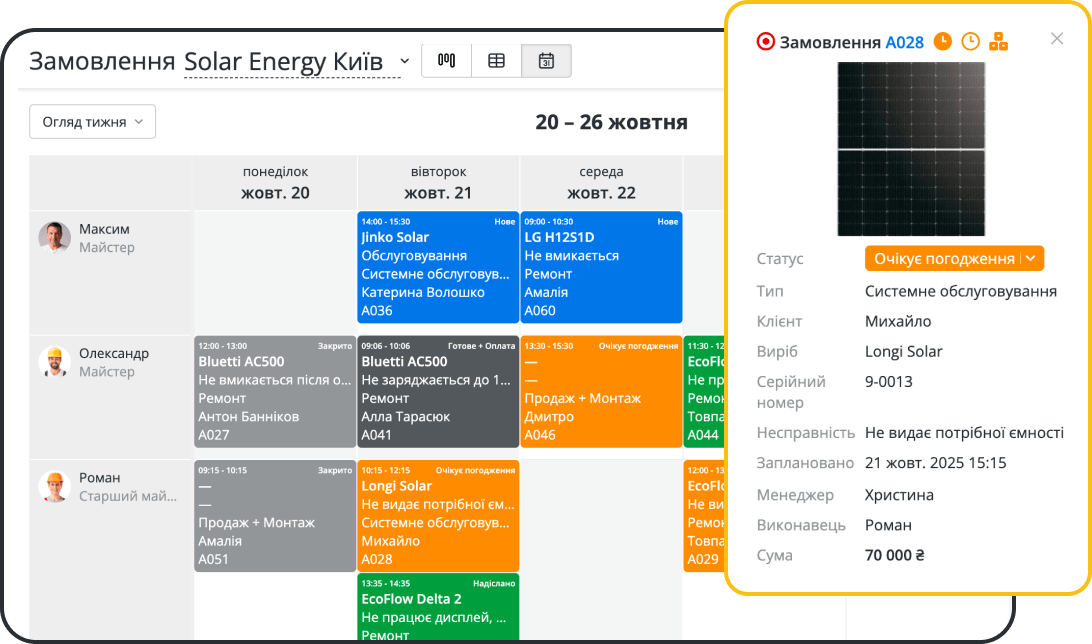Open the solar panel product image
This screenshot has height=644, width=1092.
pos(911,149)
